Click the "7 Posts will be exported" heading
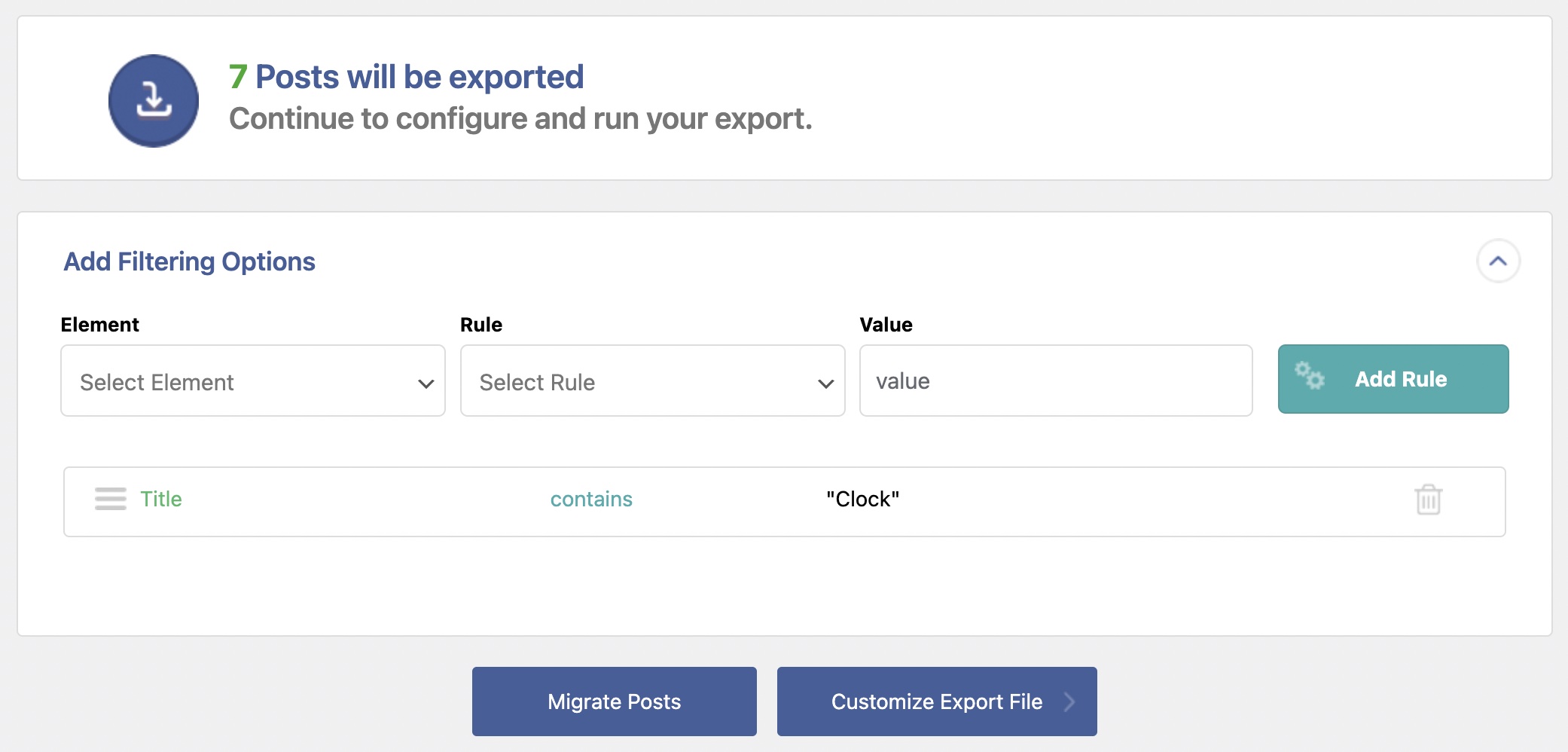 [407, 77]
